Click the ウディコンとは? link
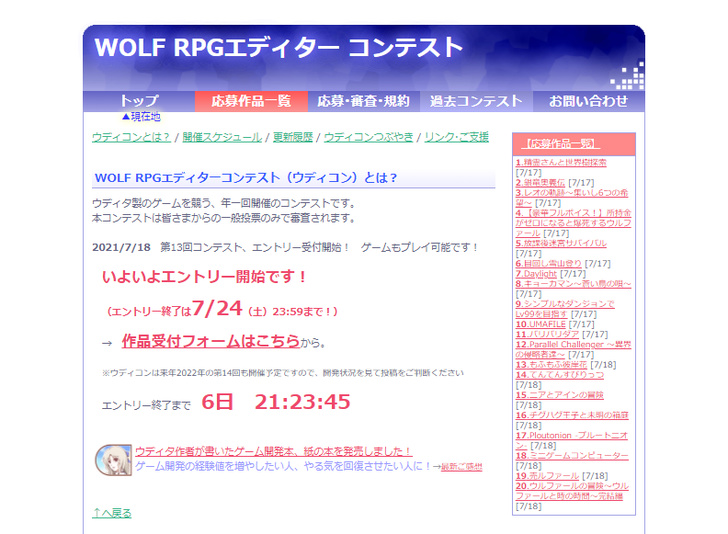Image resolution: width=728 pixels, height=534 pixels. coord(131,137)
